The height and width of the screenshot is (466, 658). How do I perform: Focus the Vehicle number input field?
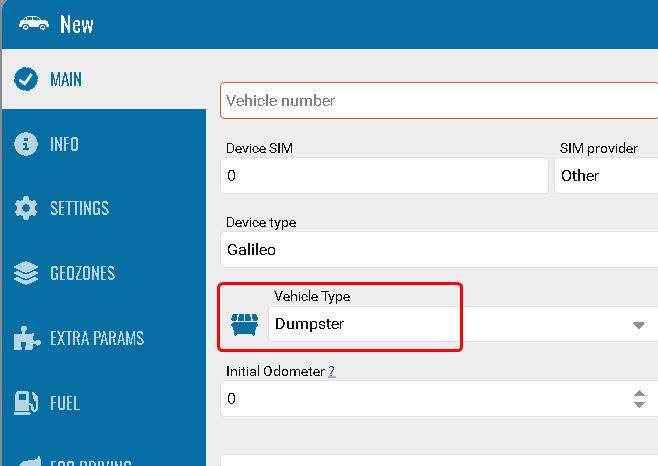[x=438, y=101]
